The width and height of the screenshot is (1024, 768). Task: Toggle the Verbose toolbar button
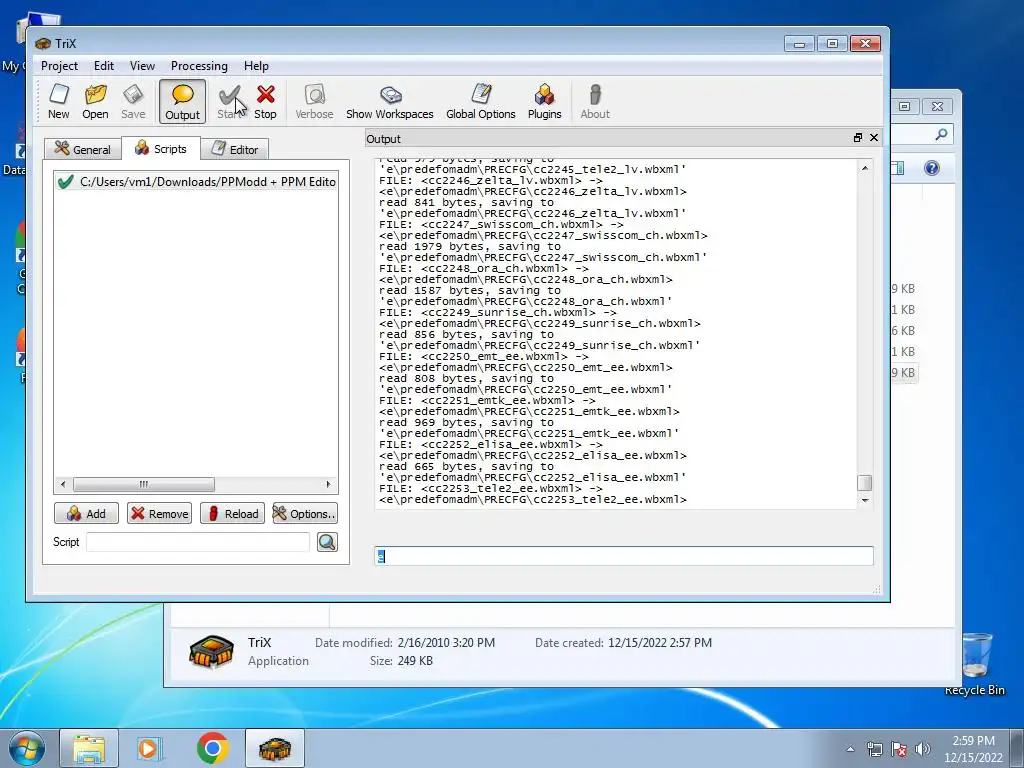point(314,101)
